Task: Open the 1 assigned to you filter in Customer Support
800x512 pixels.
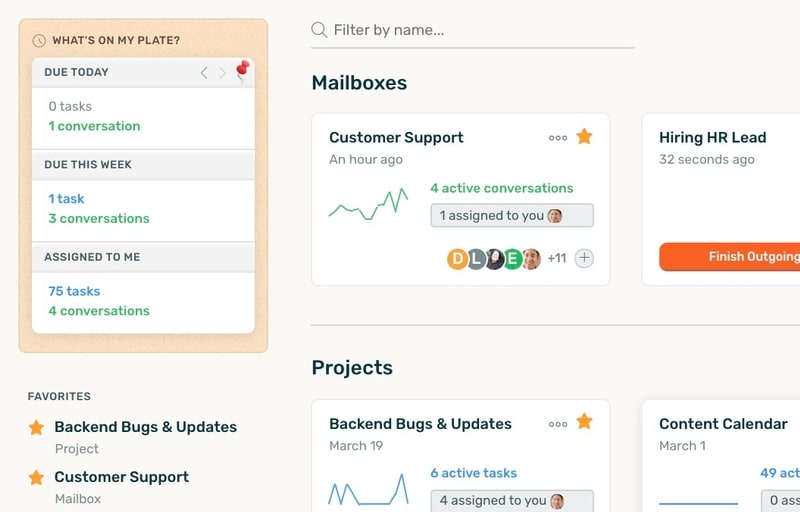Action: click(512, 216)
